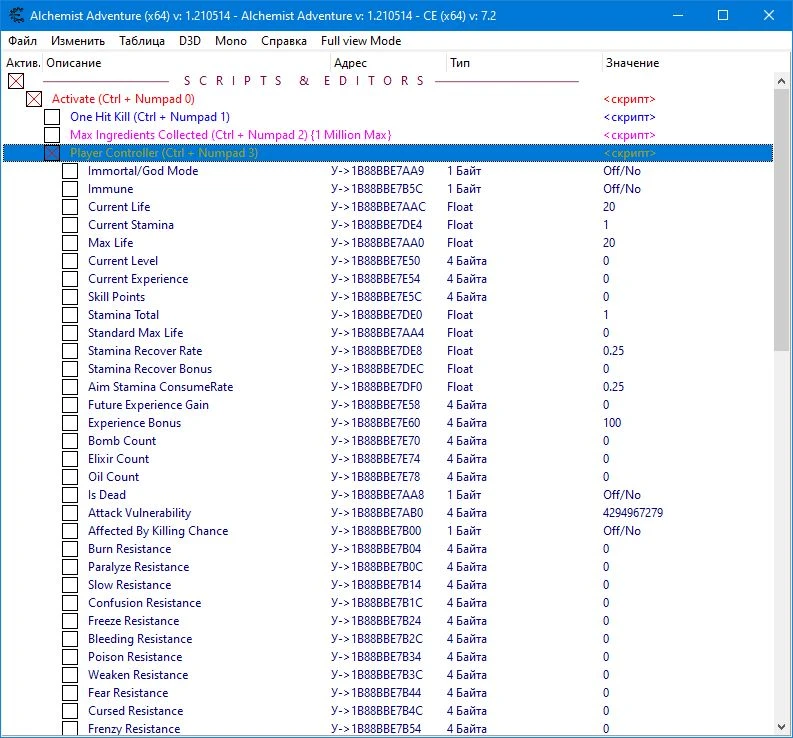Screen dimensions: 793x738
Task: Open the Таблица menu
Action: pos(142,41)
